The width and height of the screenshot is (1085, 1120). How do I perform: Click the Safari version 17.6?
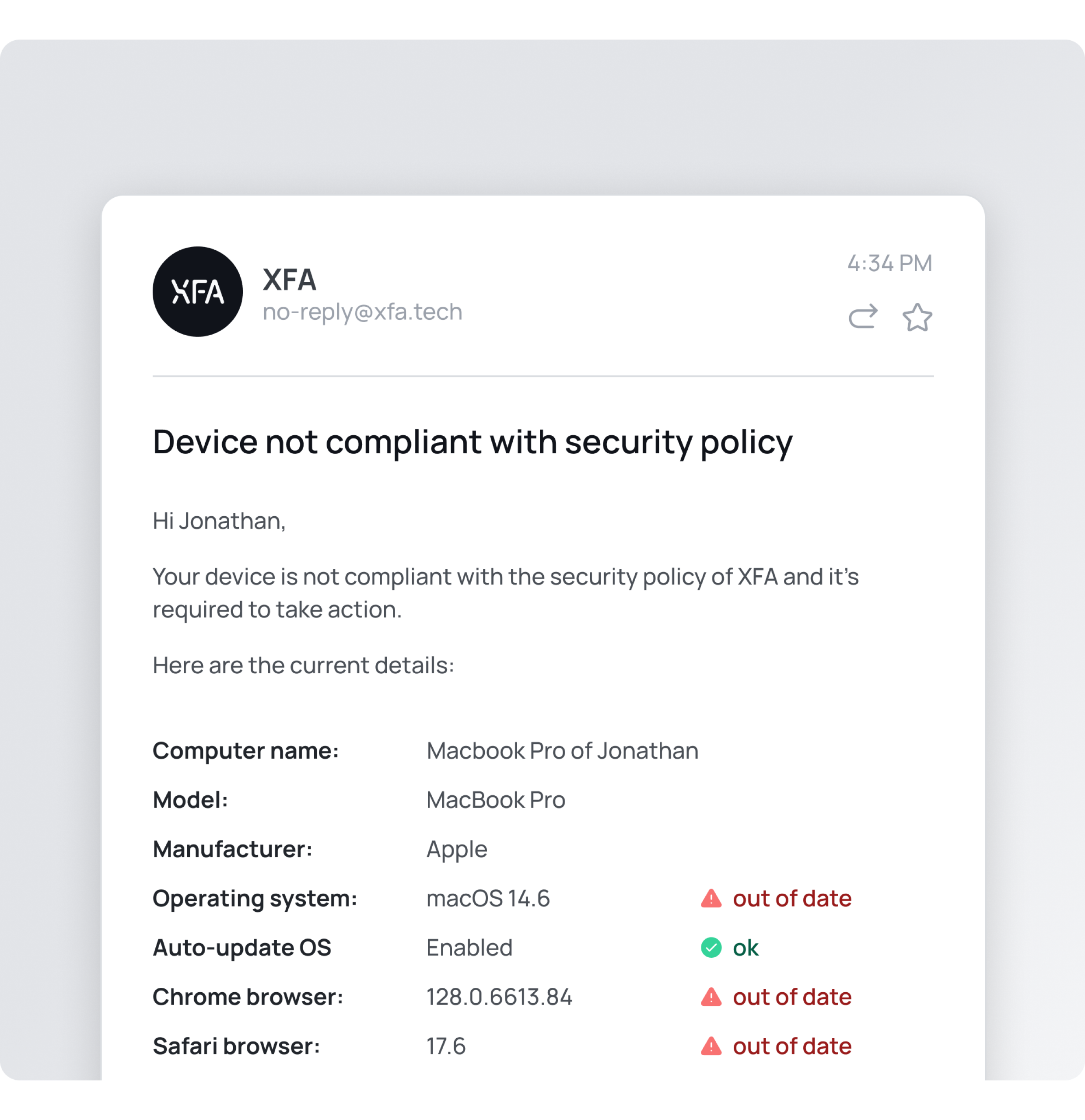(446, 1046)
